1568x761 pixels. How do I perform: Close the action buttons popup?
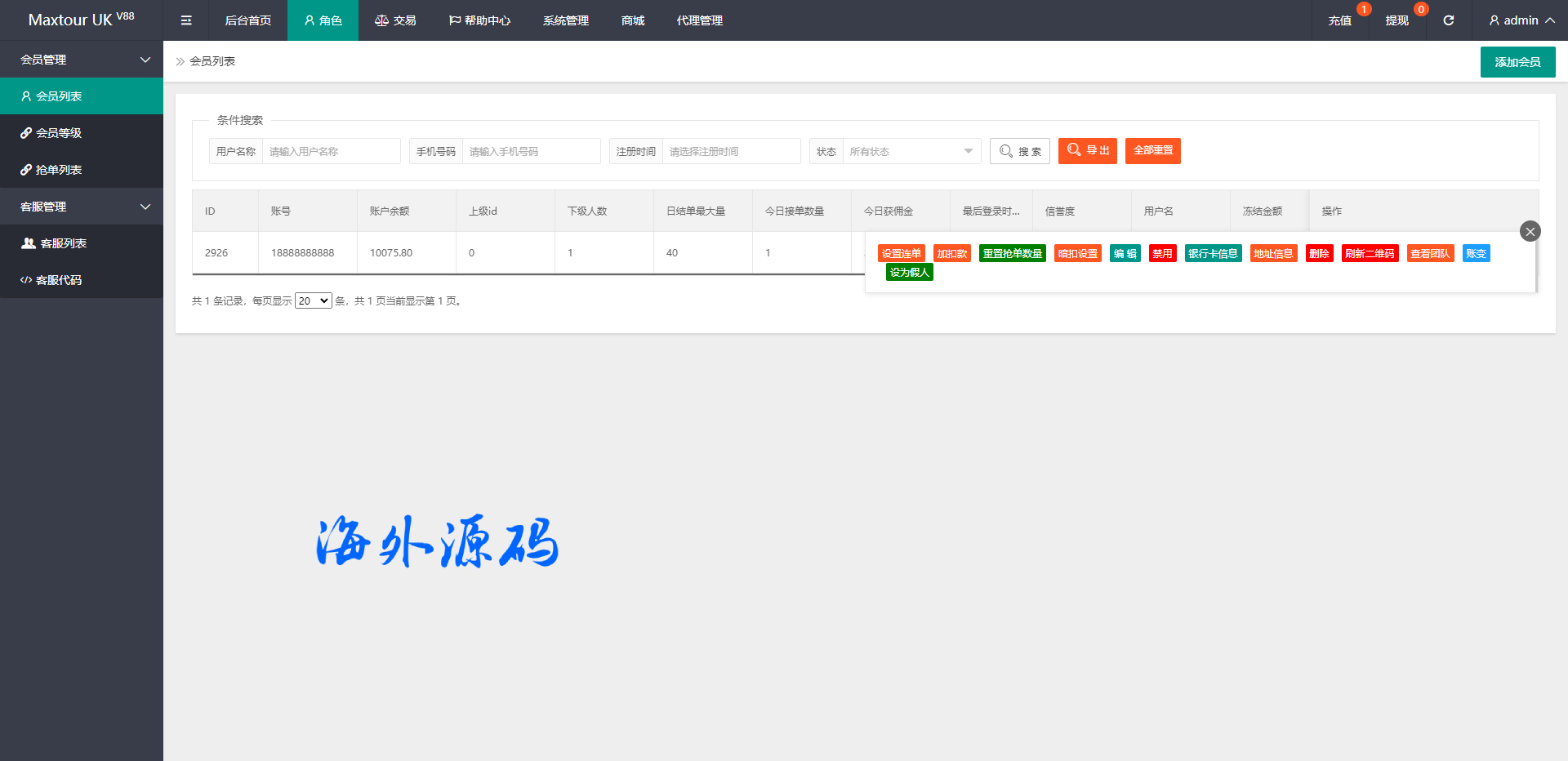1530,231
